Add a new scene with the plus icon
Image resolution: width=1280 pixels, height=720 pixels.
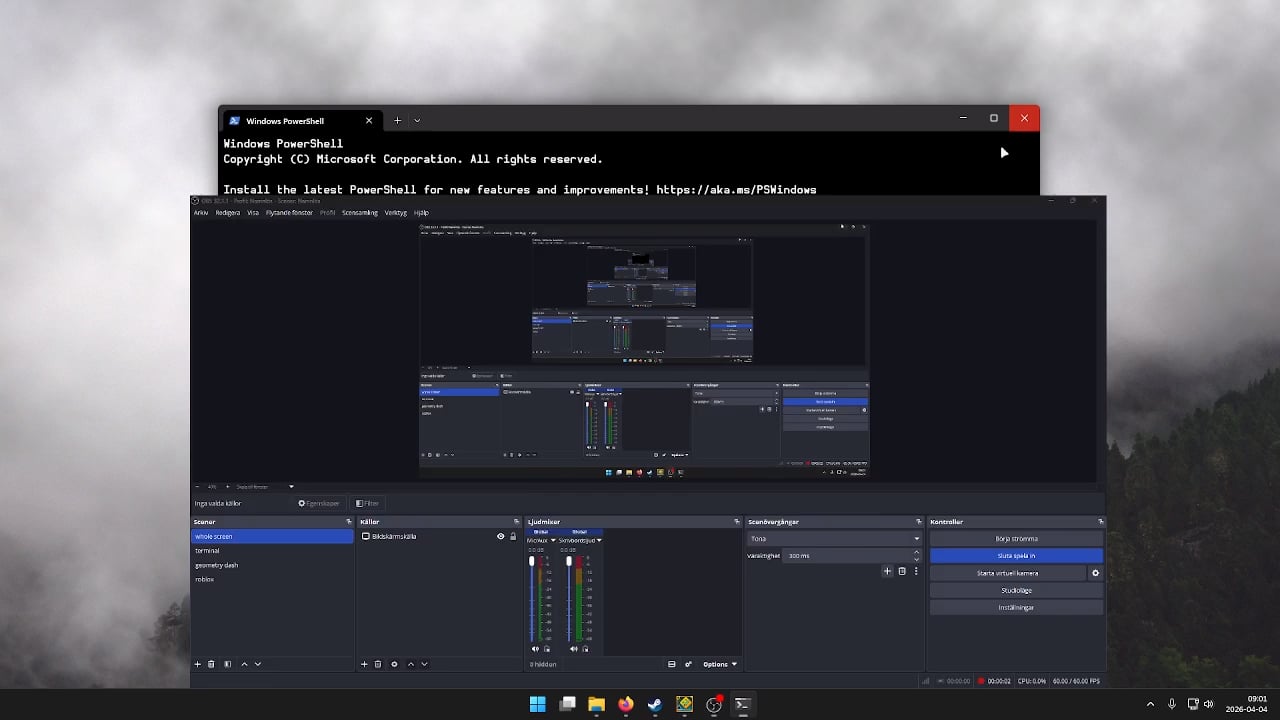point(197,664)
